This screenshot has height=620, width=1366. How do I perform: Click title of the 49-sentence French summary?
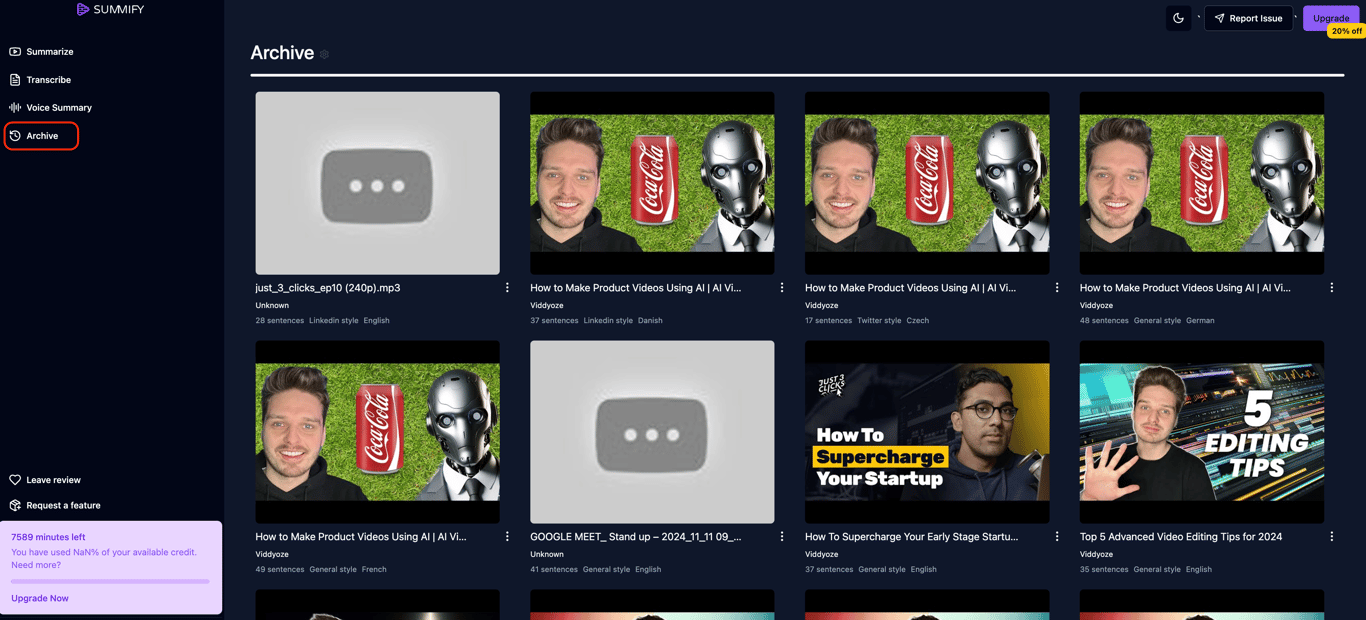(x=361, y=537)
